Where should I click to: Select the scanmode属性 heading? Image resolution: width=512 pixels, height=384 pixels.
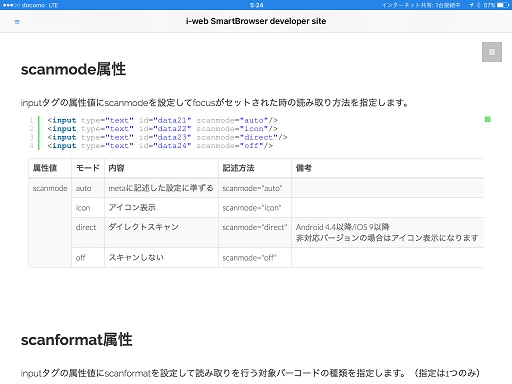[x=73, y=69]
